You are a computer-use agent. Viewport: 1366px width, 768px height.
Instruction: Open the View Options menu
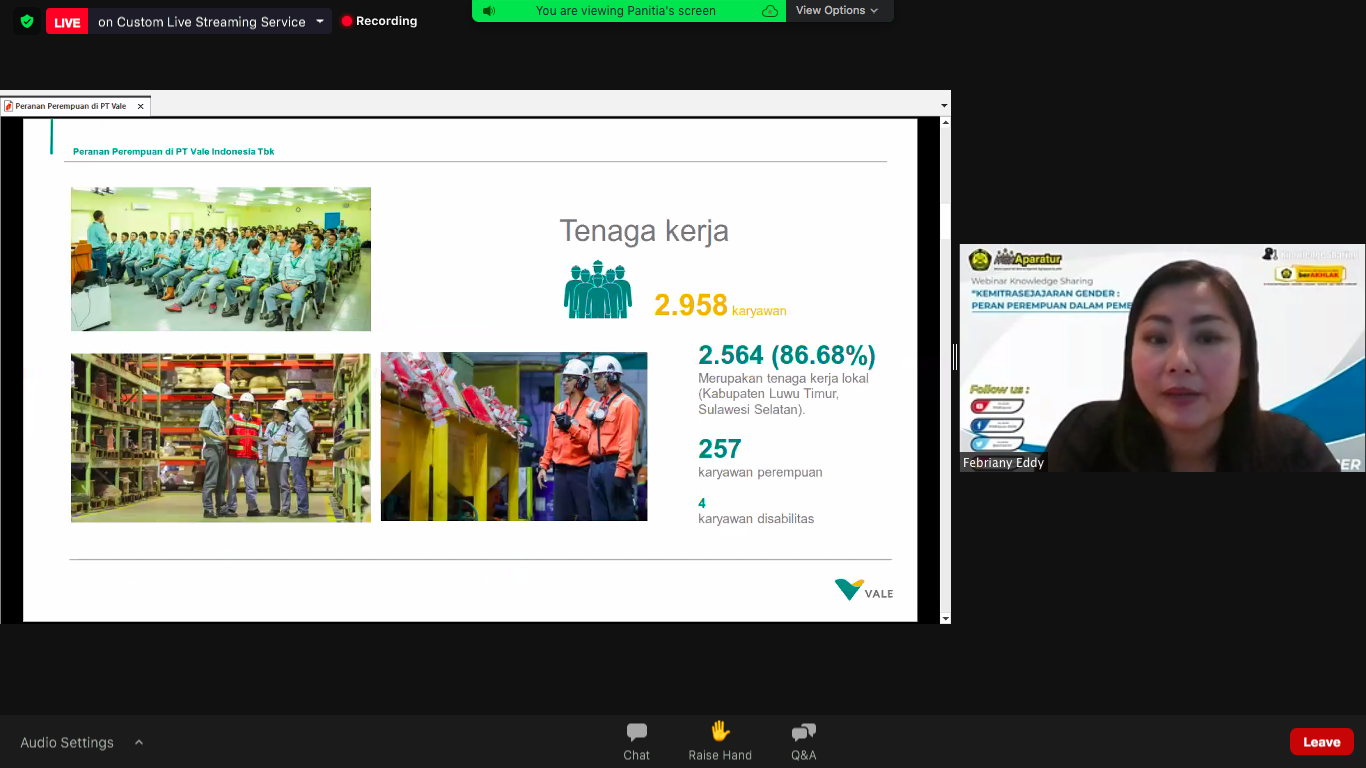(x=837, y=11)
